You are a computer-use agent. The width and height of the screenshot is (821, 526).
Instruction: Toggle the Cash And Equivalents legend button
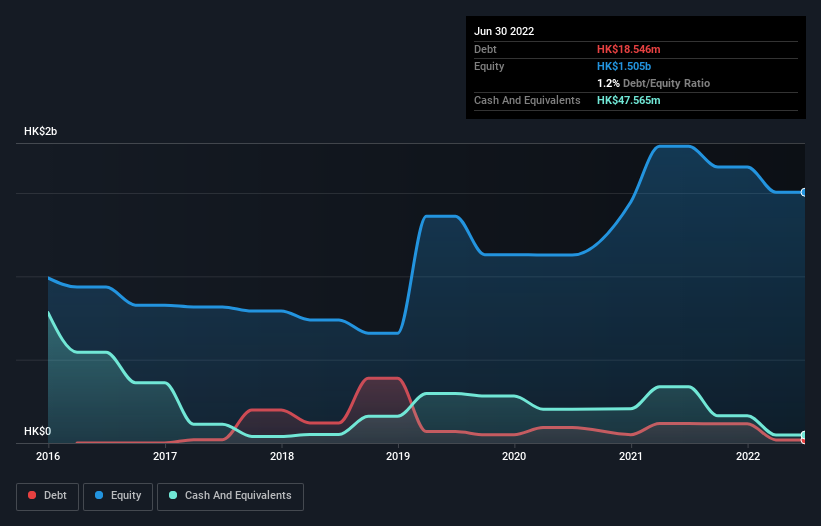tap(230, 496)
